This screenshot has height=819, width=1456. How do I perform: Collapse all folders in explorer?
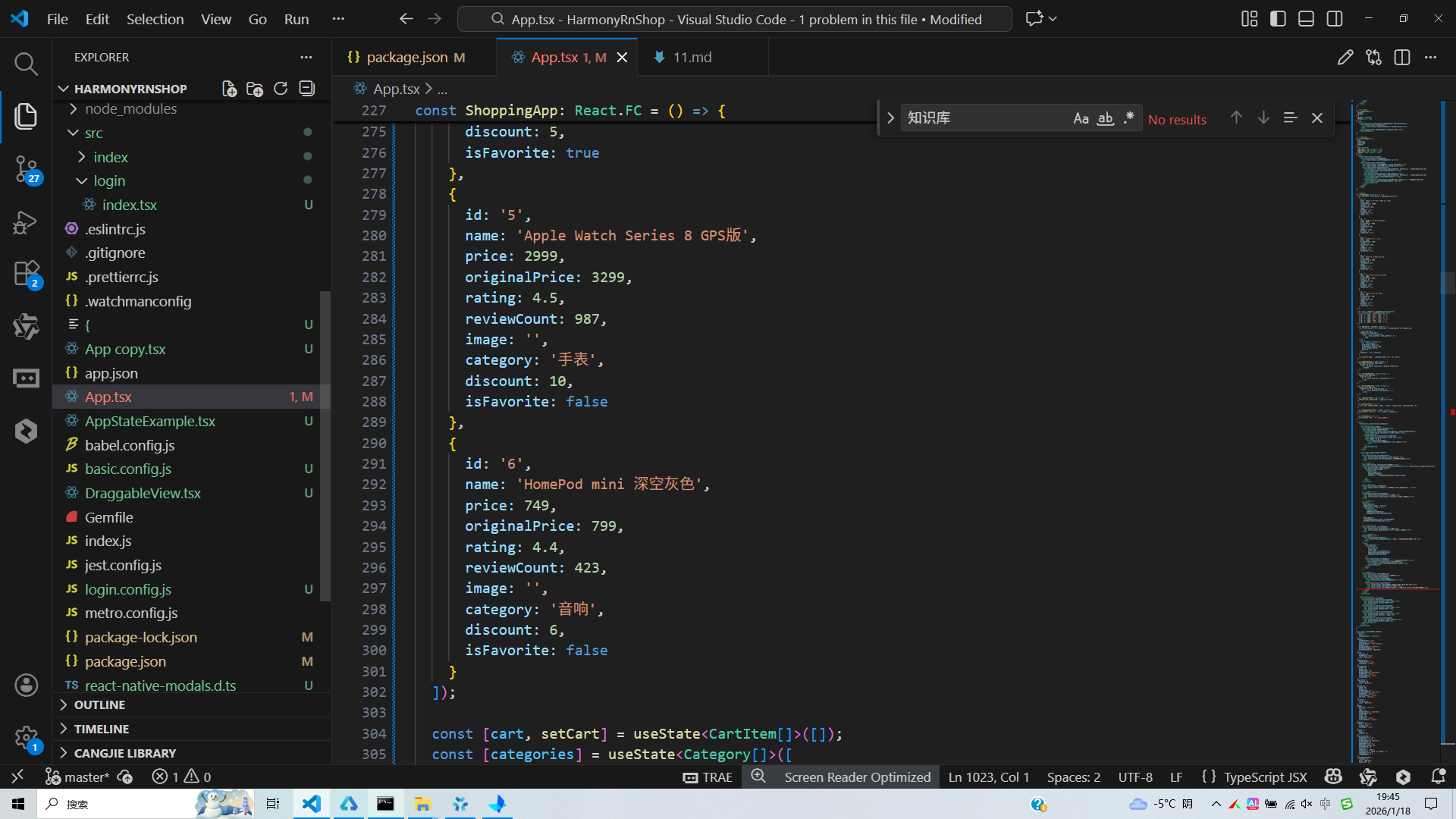[x=306, y=89]
